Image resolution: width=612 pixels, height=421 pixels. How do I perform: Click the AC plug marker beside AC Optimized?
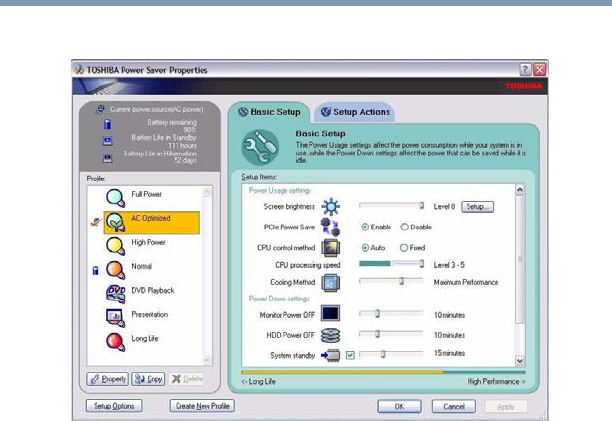point(96,222)
